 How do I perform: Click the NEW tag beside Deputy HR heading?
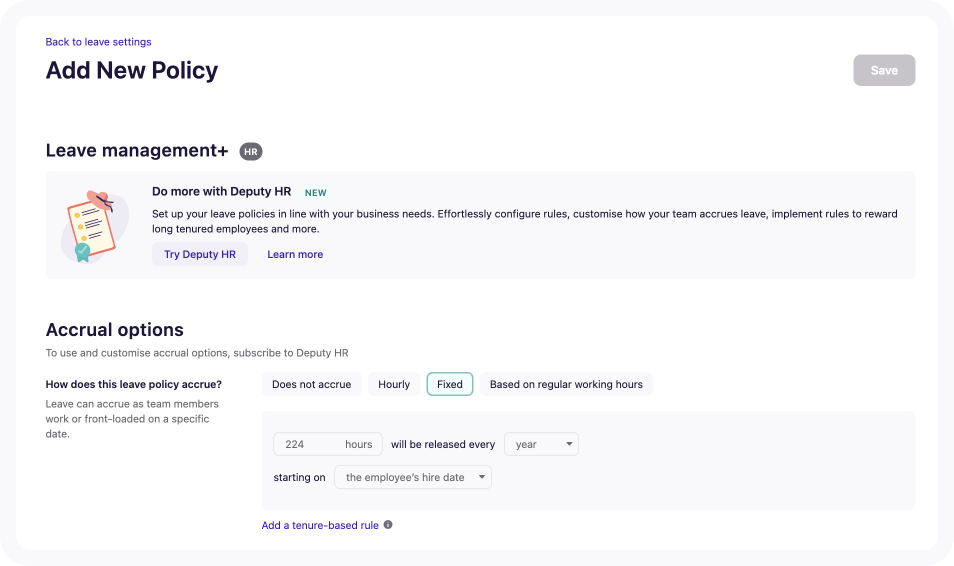point(316,192)
